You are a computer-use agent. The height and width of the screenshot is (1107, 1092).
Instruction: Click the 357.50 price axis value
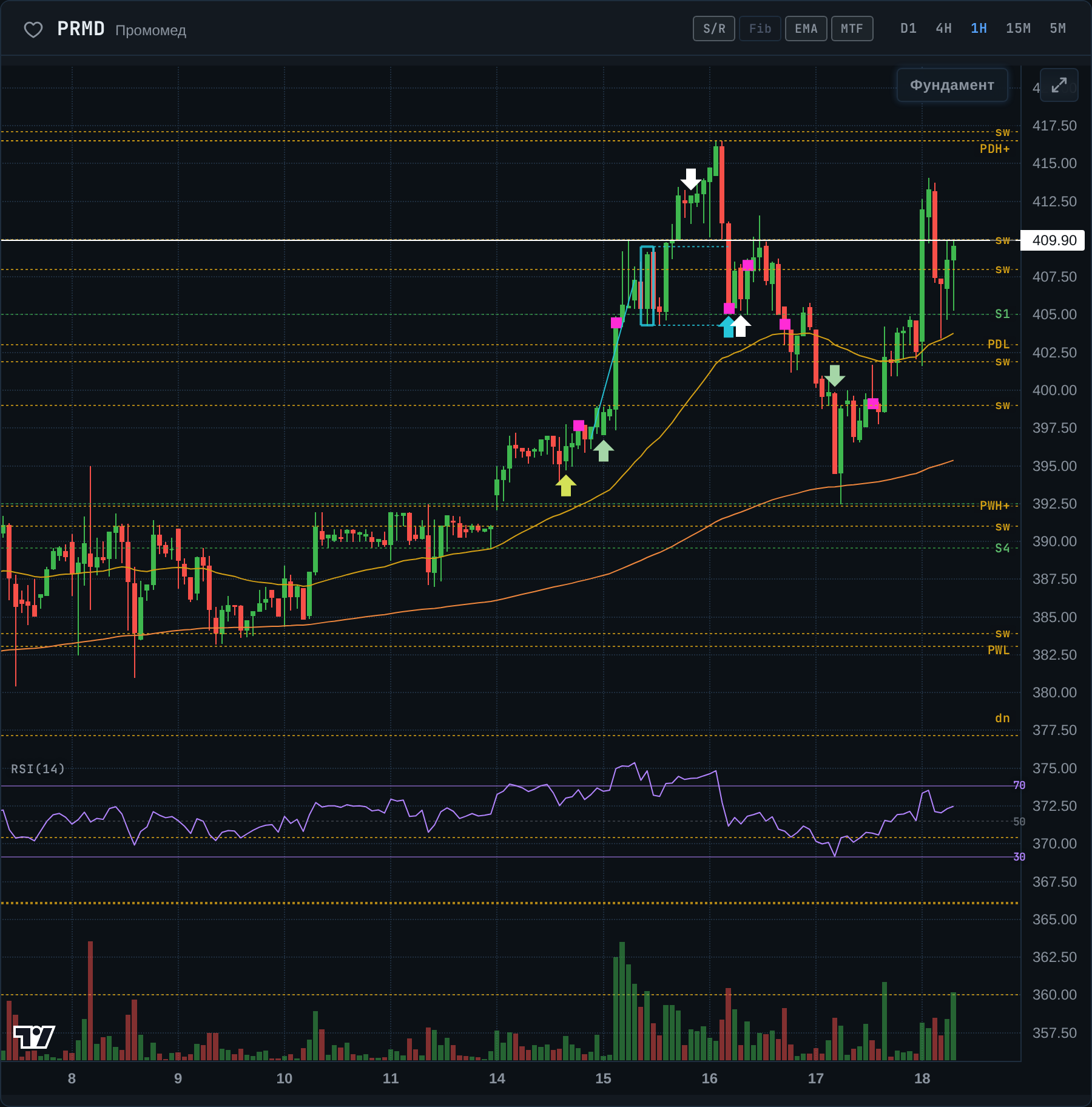click(x=1054, y=1033)
